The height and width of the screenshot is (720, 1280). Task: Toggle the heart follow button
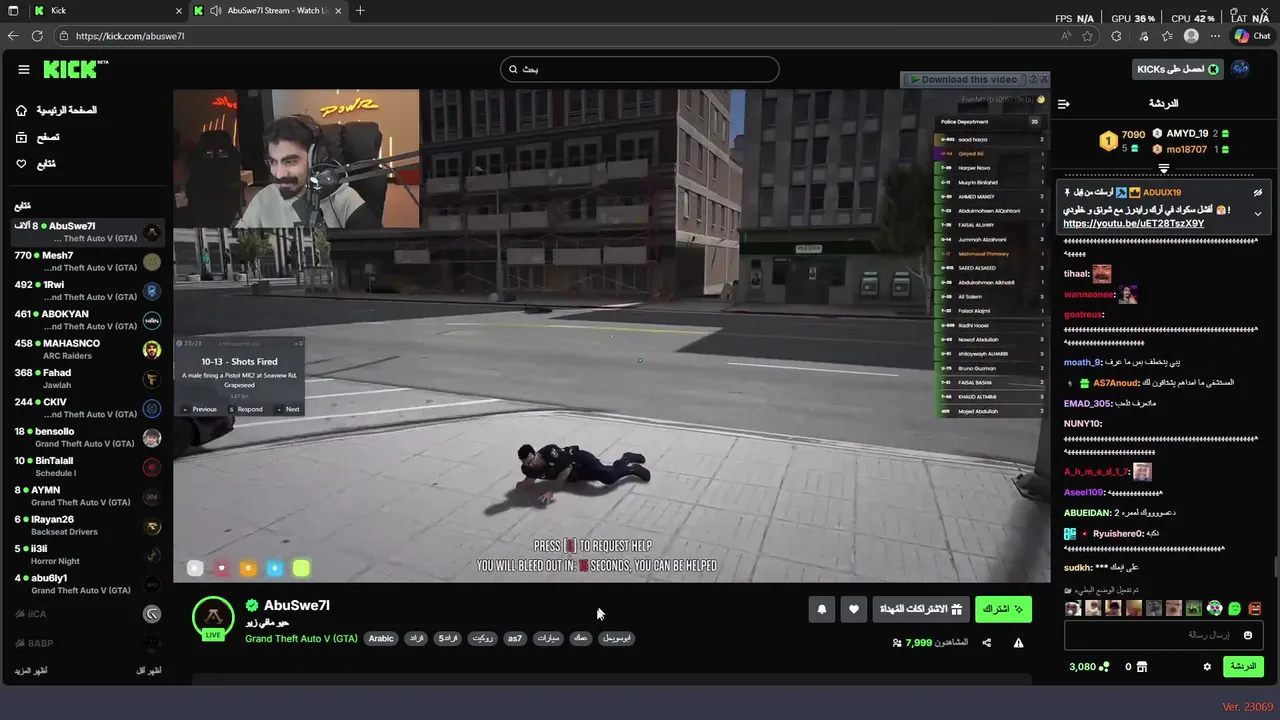[x=853, y=609]
